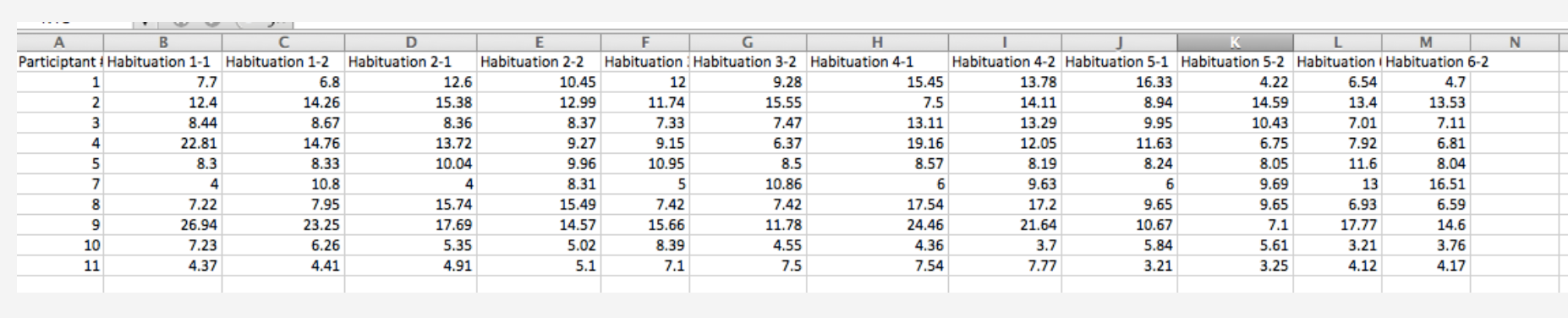Select the cell with value 17.77
The image size is (1568, 318).
1338,225
